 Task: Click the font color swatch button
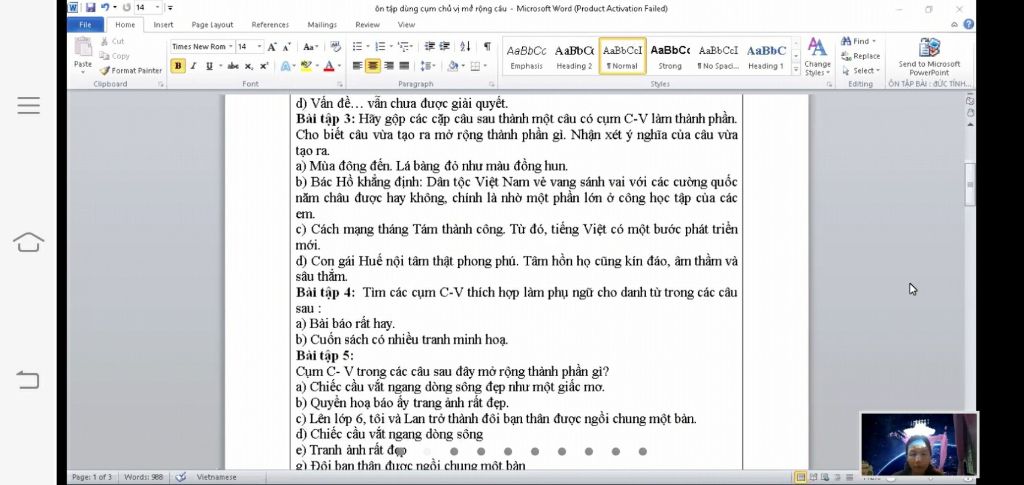point(328,66)
